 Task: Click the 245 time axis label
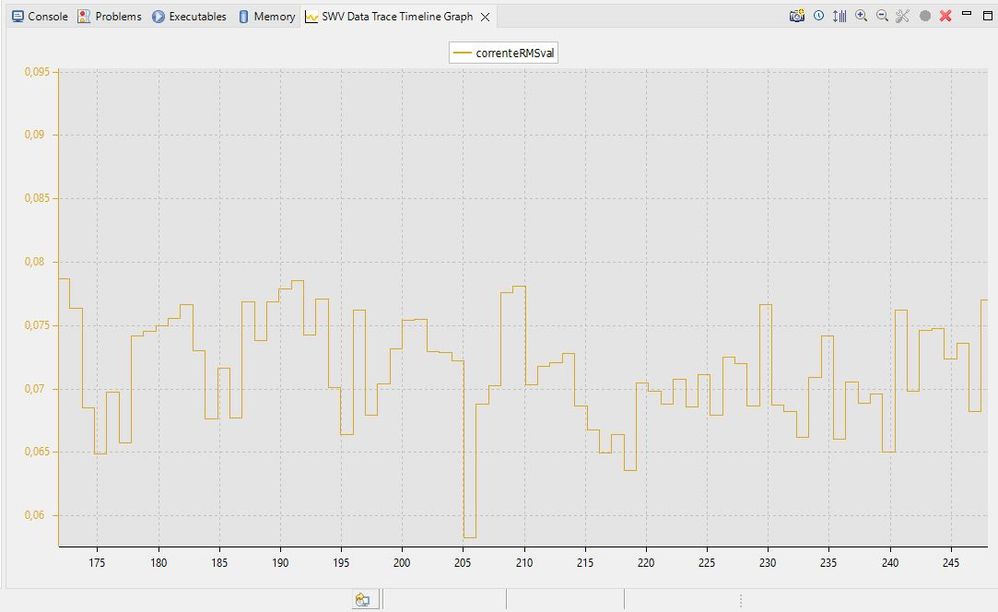(951, 563)
